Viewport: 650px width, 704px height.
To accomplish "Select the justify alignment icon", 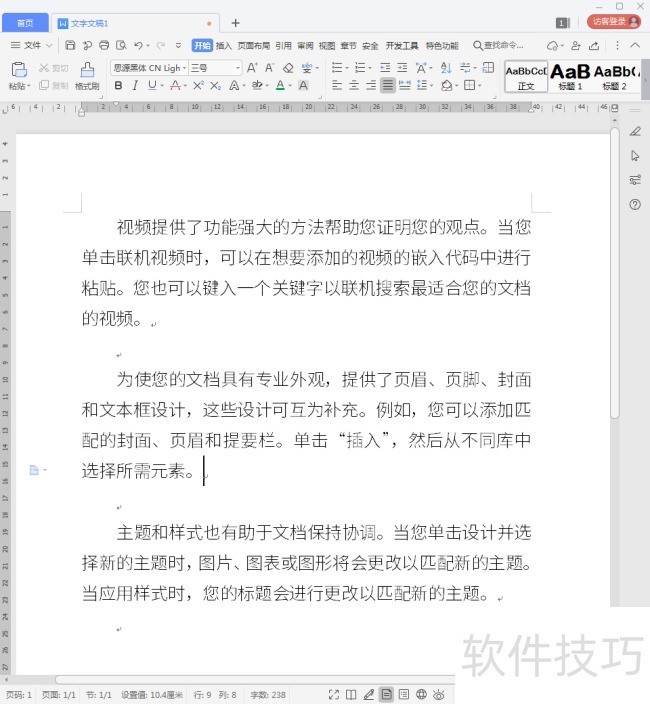I will click(388, 85).
